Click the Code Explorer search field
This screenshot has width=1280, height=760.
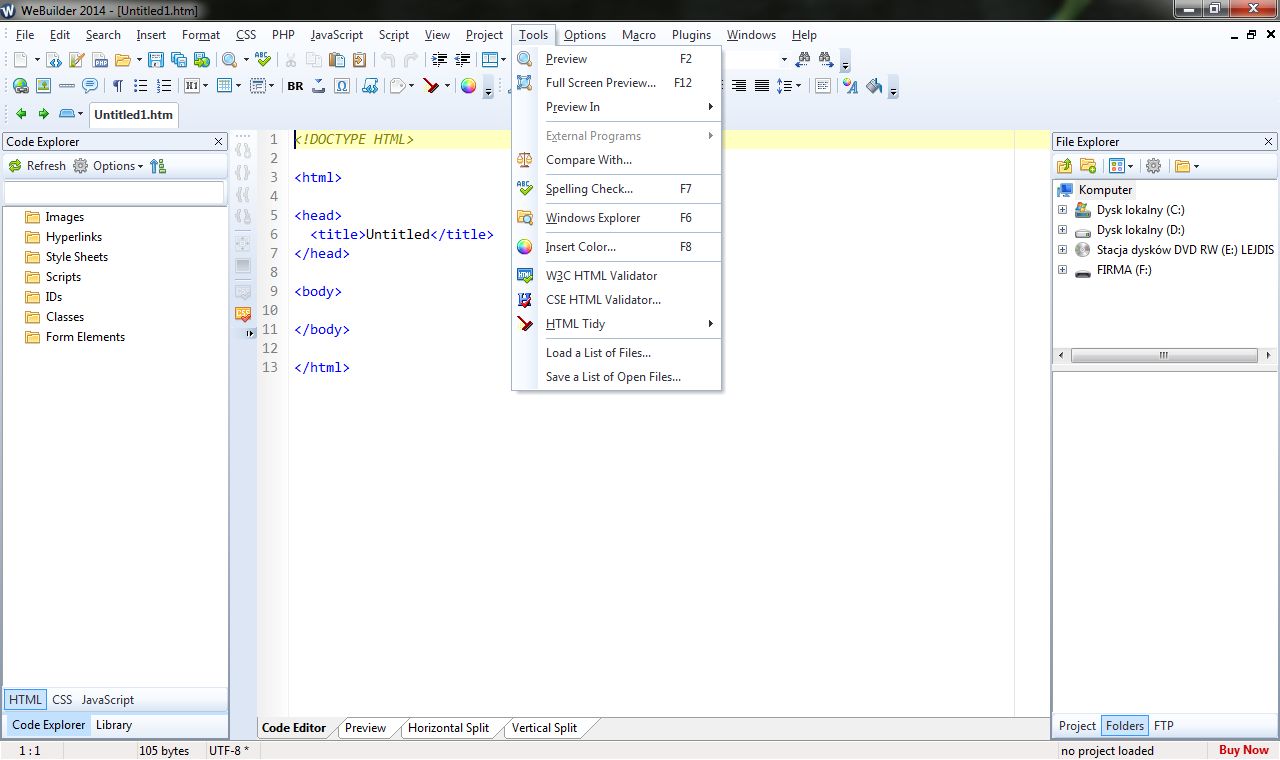[115, 192]
